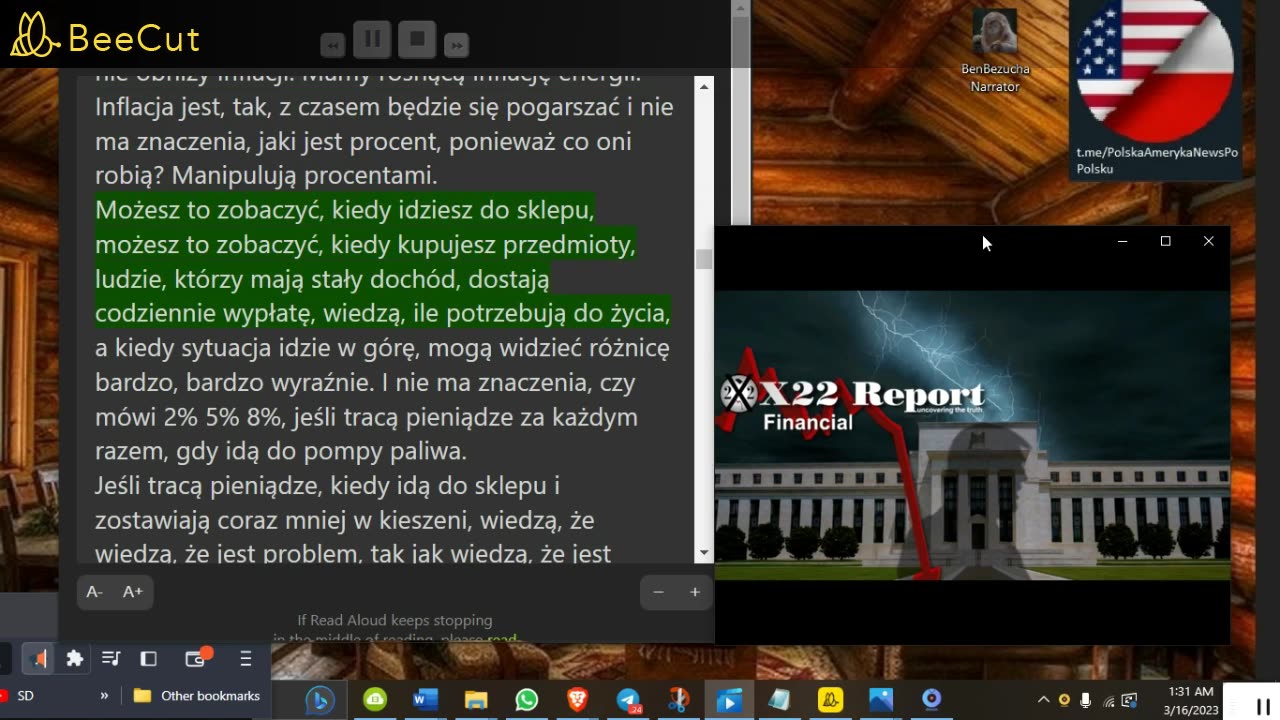This screenshot has width=1280, height=720.
Task: Open the browser media control icon
Action: [111, 658]
